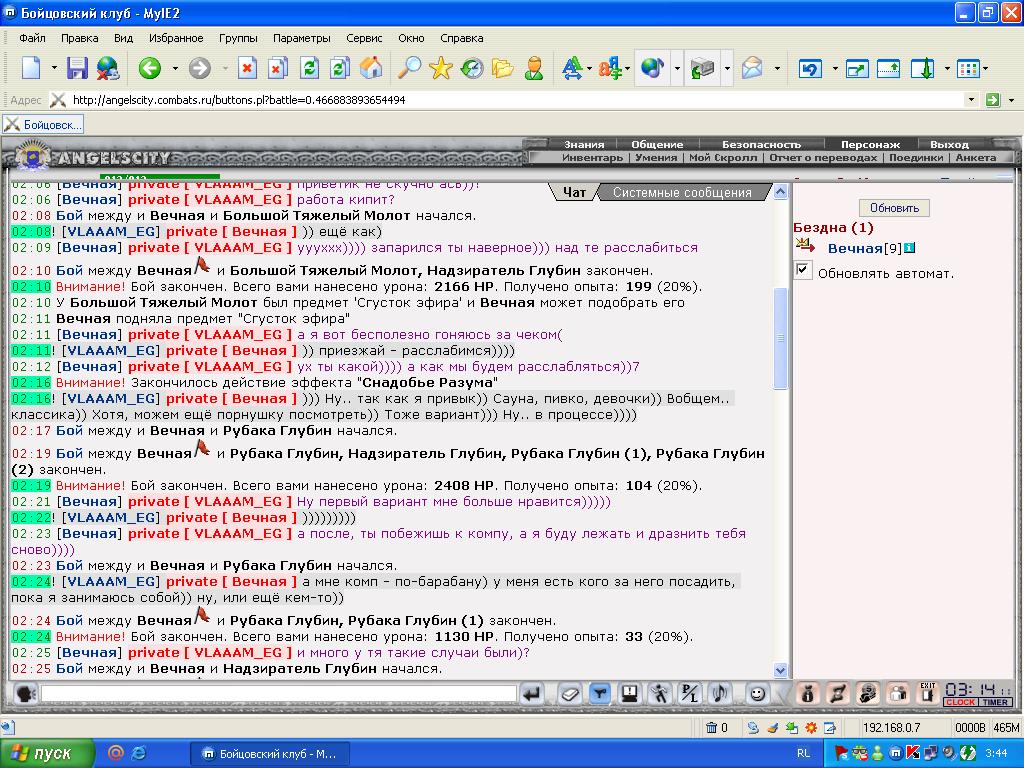Click the work offline globe icon
The image size is (1024, 768).
108,67
